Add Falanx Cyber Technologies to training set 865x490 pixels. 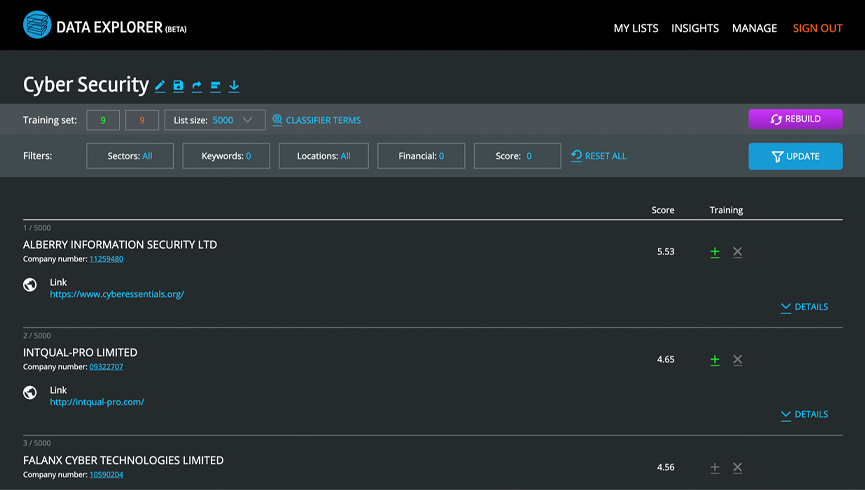pyautogui.click(x=714, y=467)
